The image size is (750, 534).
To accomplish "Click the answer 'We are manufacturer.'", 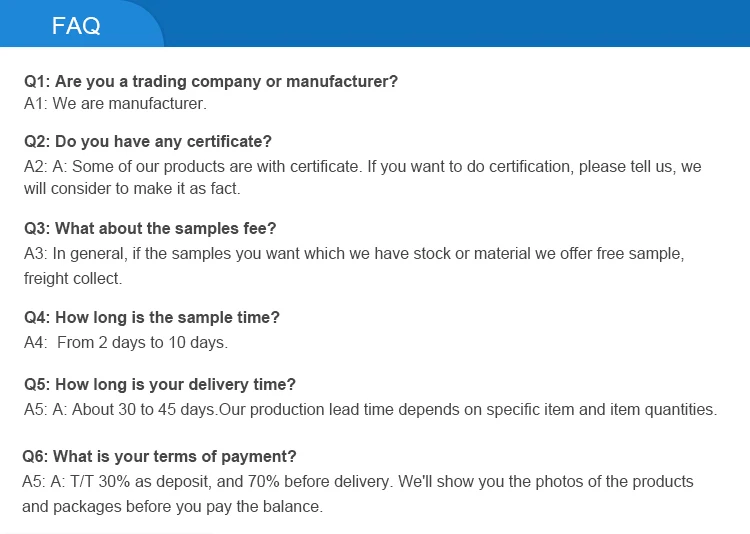I will point(129,103).
